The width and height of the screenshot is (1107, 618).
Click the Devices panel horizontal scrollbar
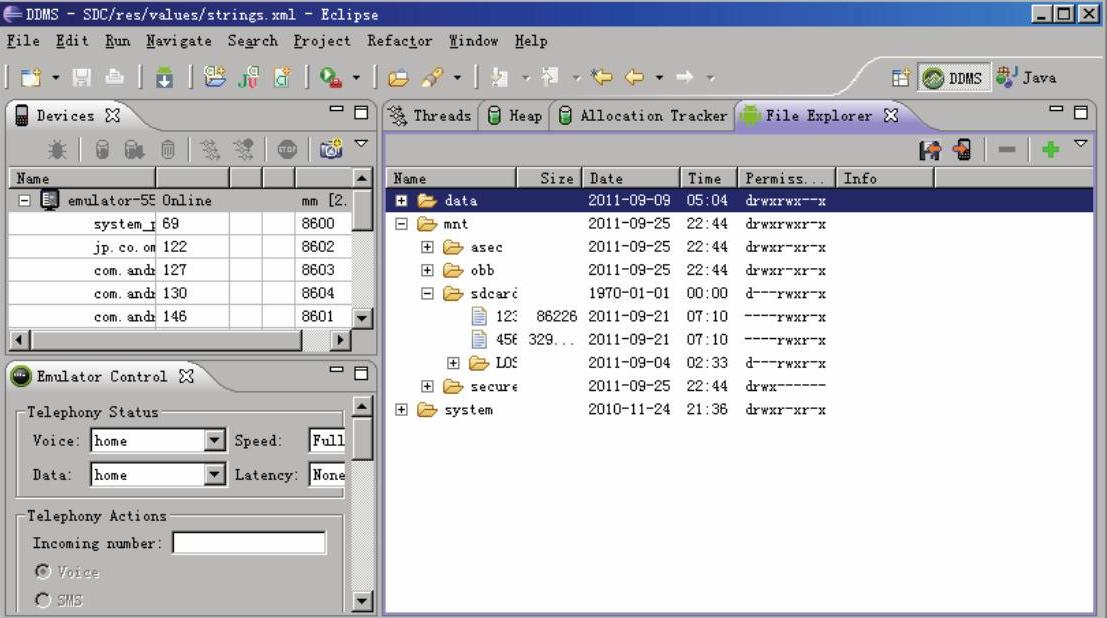pos(165,340)
